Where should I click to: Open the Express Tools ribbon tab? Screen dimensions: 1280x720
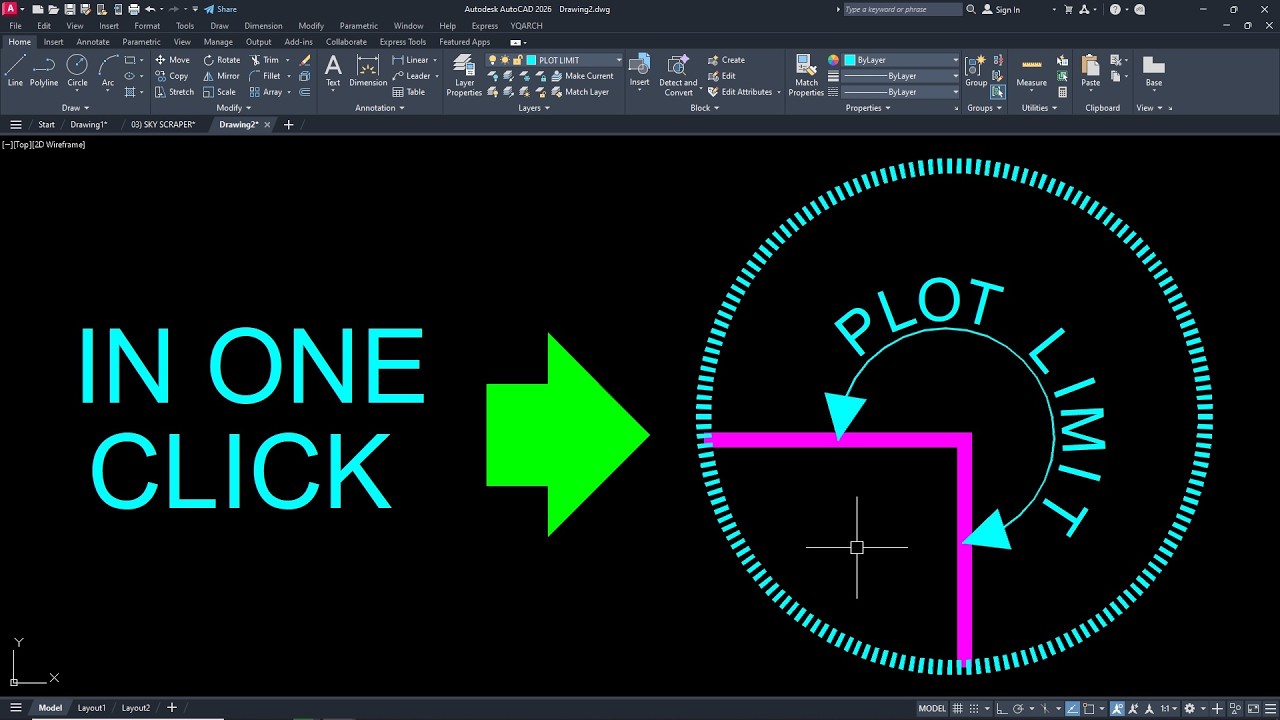403,42
